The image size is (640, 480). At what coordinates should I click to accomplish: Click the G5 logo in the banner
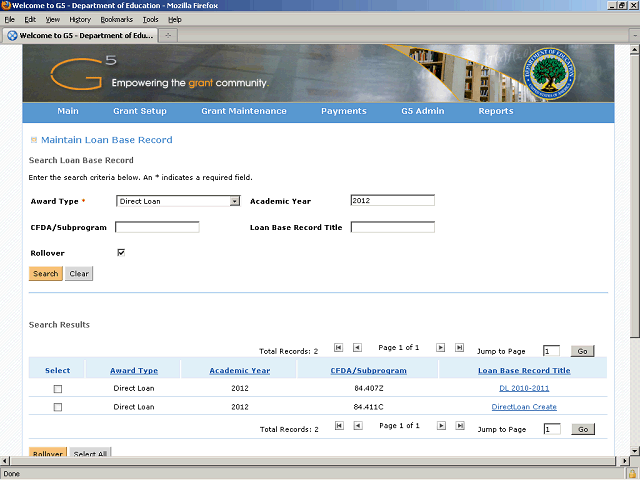[83, 73]
